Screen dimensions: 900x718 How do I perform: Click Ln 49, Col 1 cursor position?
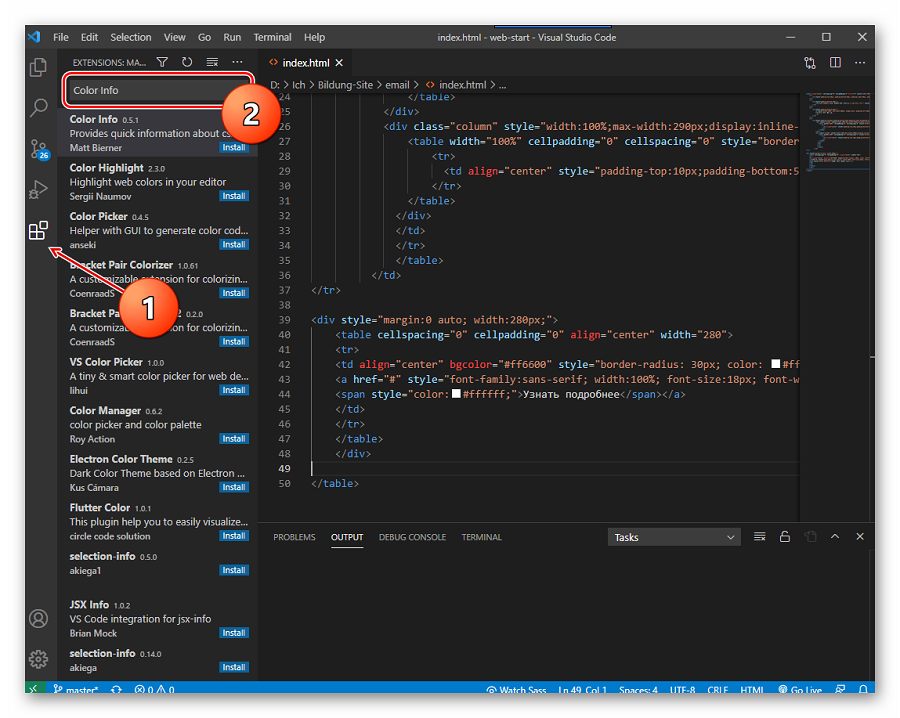[x=582, y=689]
